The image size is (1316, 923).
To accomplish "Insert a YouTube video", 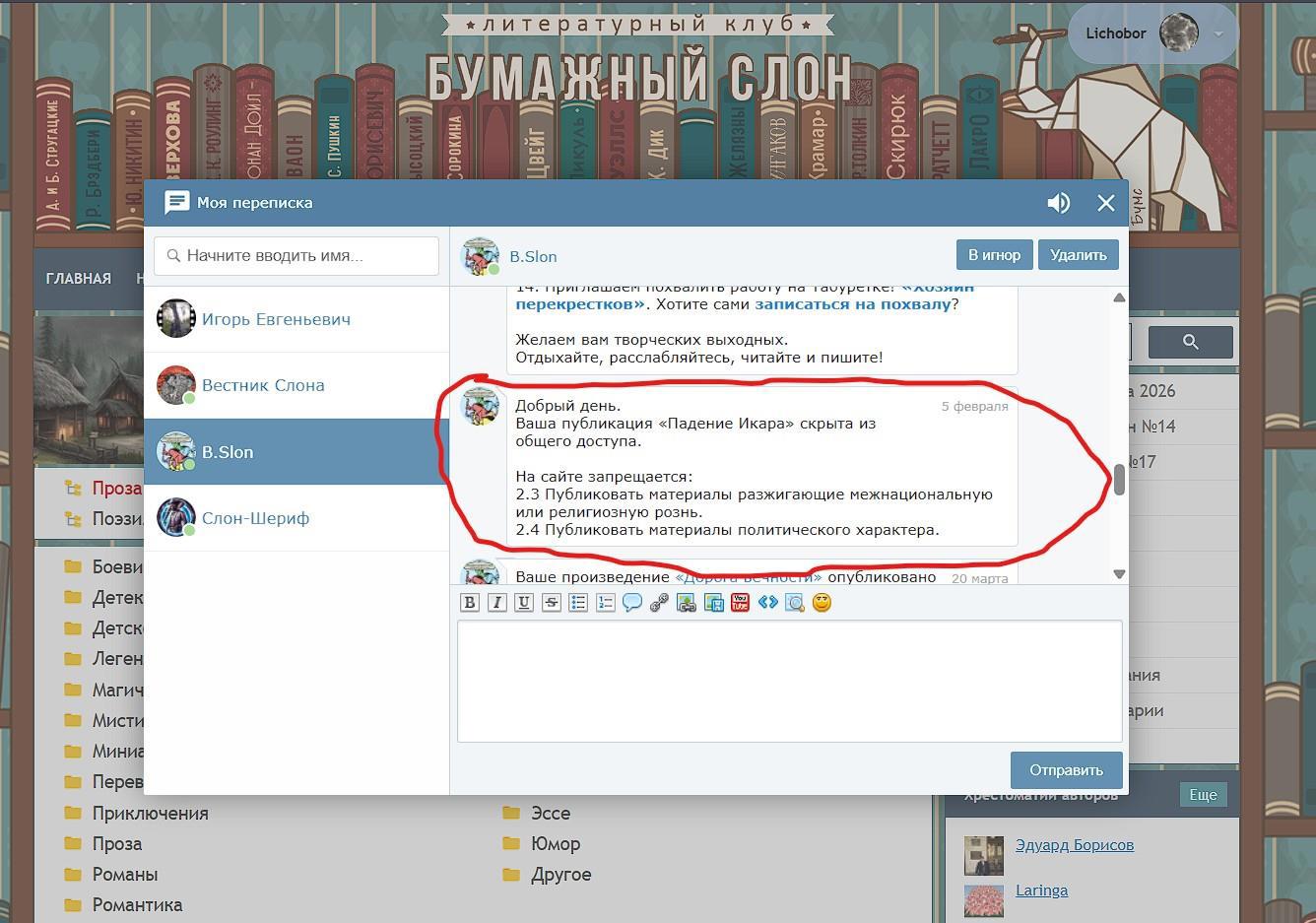I will tap(741, 603).
